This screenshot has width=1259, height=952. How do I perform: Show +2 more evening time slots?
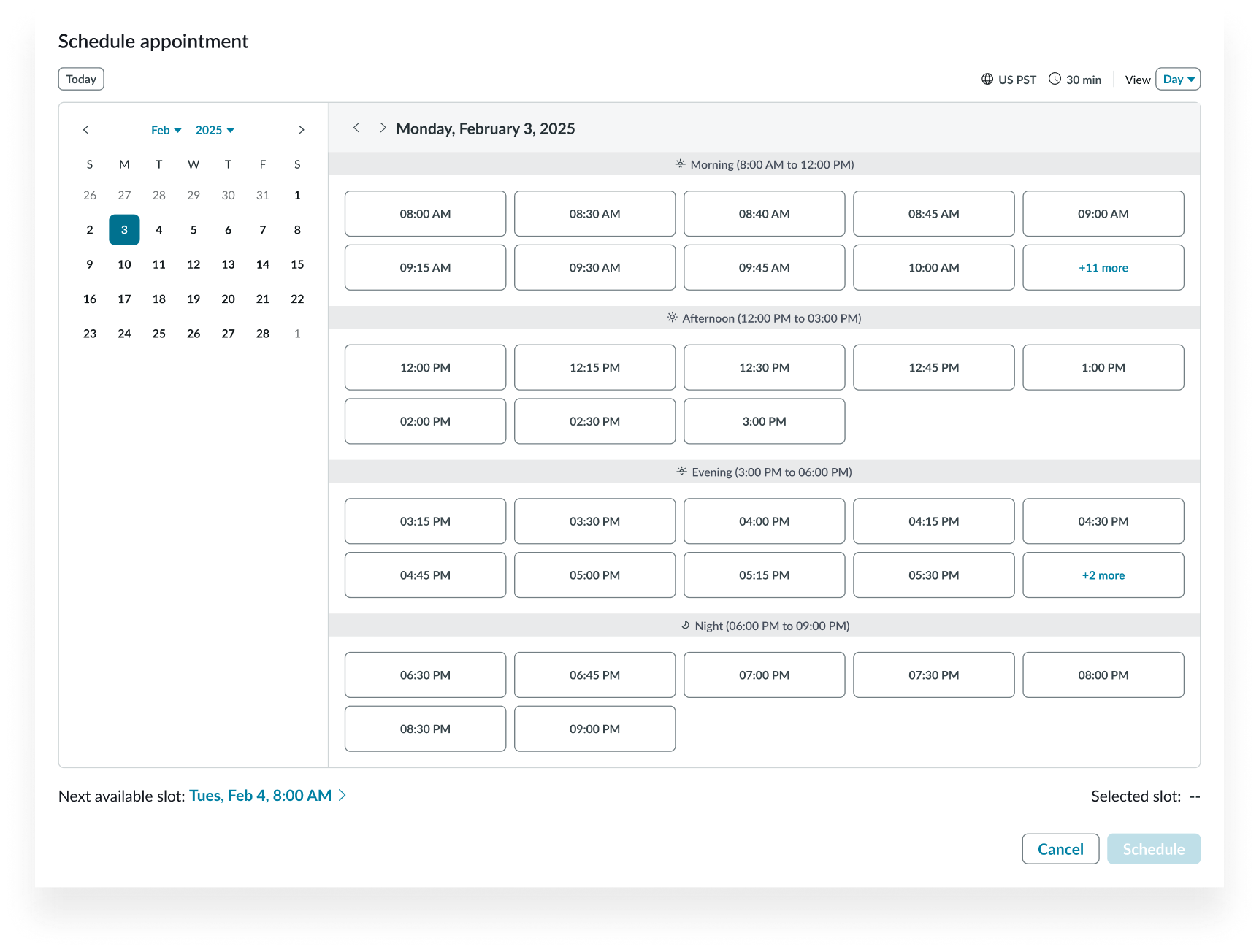pyautogui.click(x=1103, y=575)
